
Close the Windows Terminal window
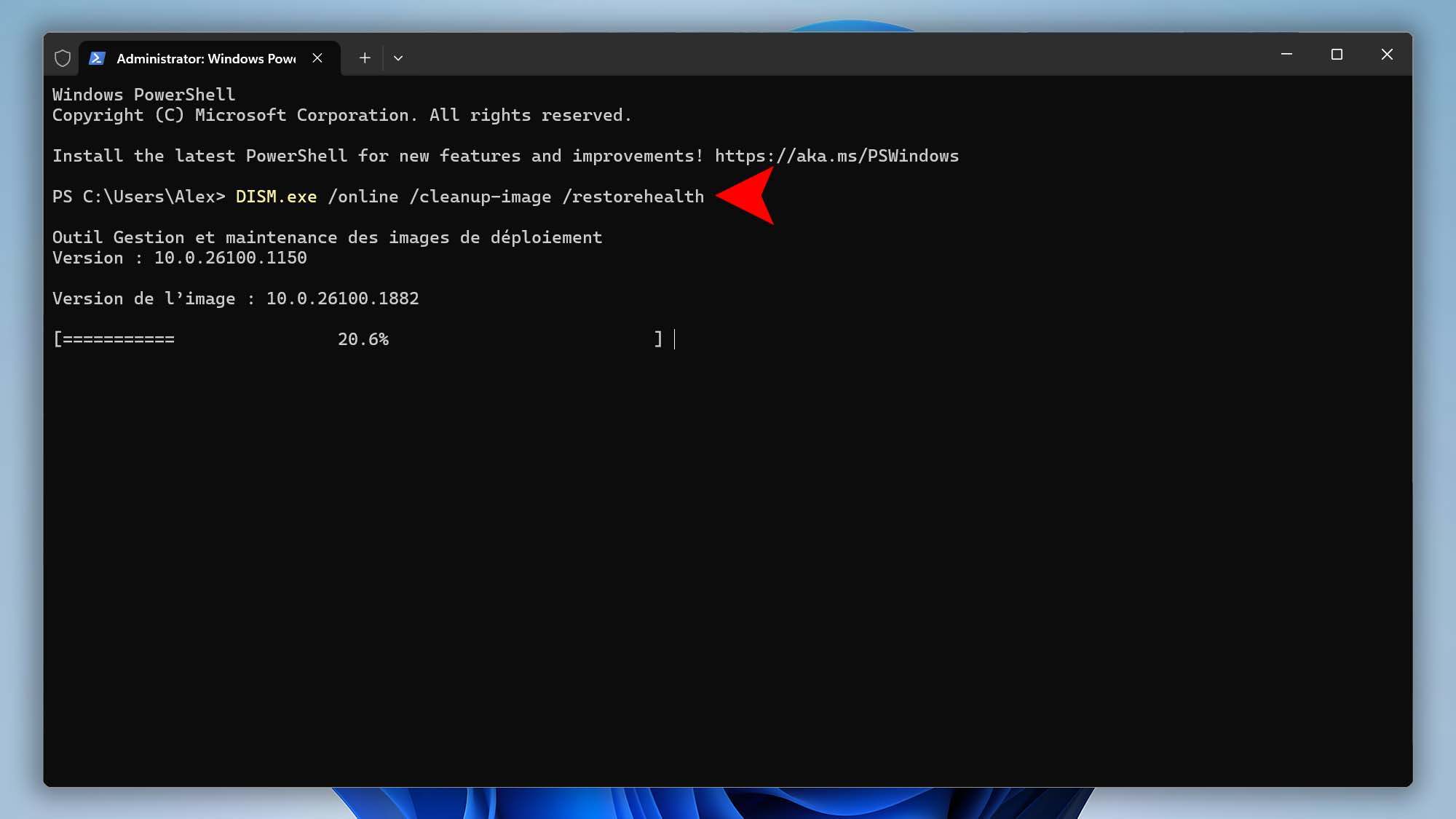[1387, 55]
